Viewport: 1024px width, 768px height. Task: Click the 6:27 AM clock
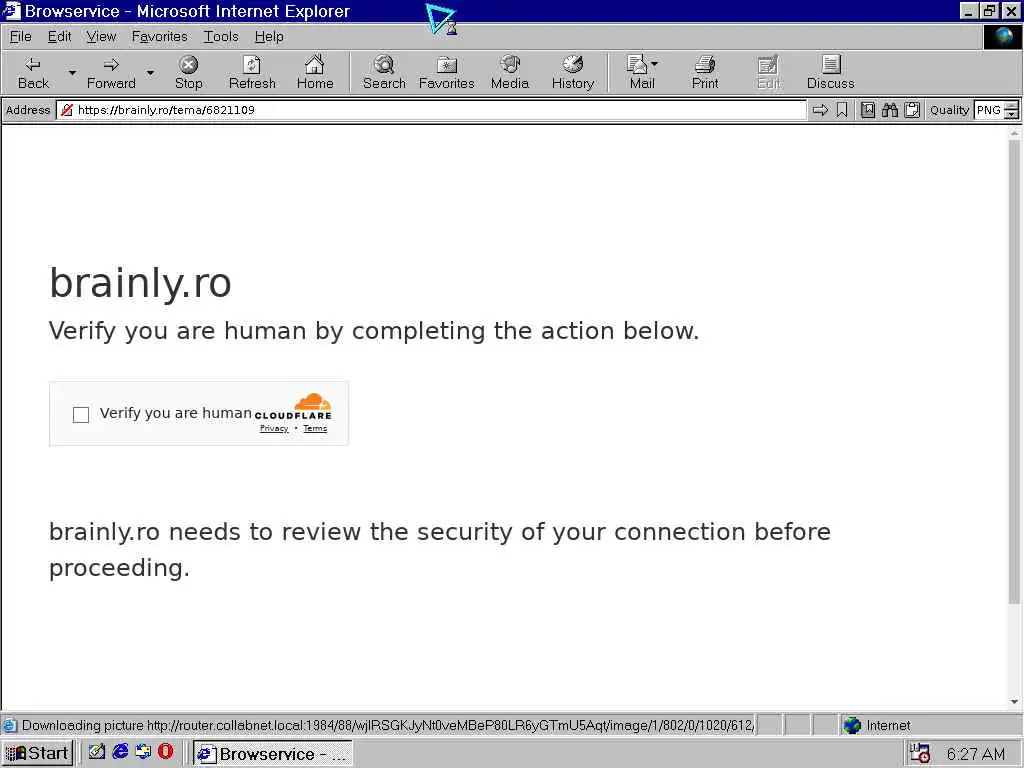coord(976,754)
